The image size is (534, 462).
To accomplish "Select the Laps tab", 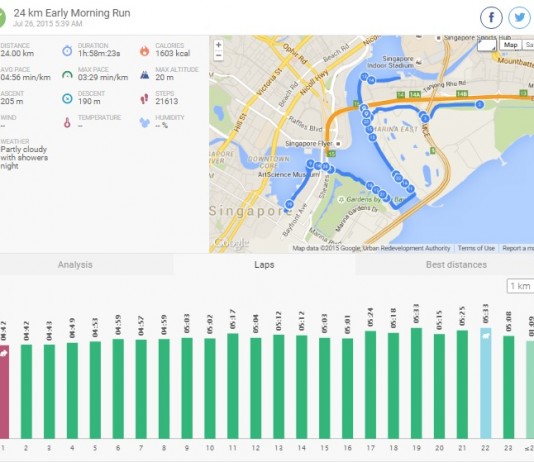I will [x=264, y=265].
